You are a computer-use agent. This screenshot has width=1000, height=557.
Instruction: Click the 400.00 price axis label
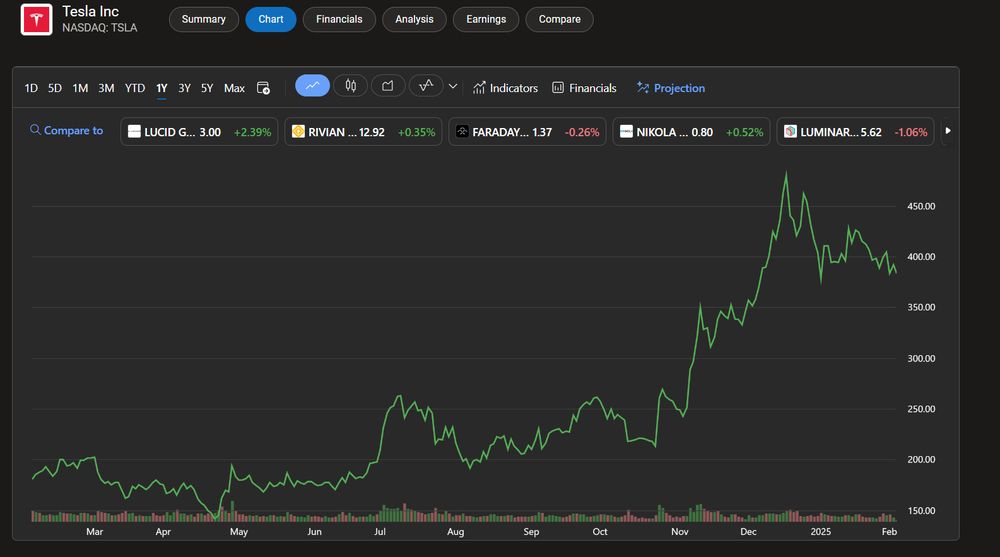pyautogui.click(x=921, y=256)
